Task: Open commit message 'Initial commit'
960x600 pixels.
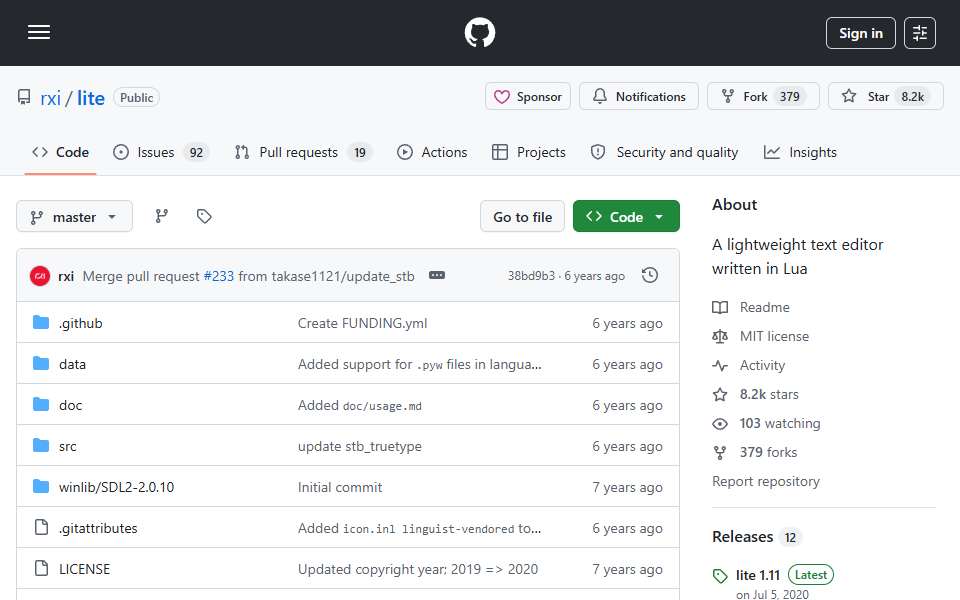Action: (340, 487)
